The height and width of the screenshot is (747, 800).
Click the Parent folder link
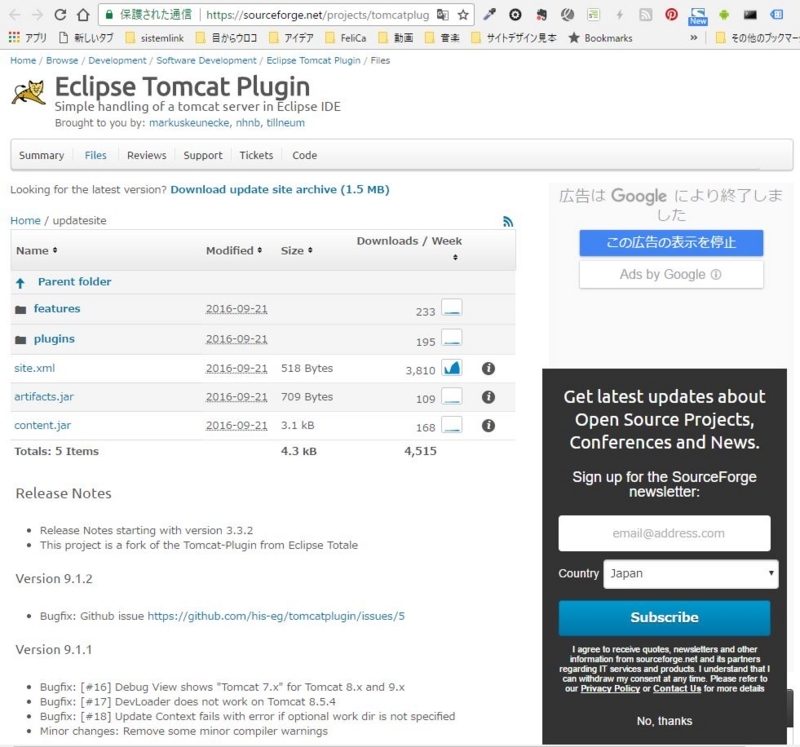tap(74, 282)
